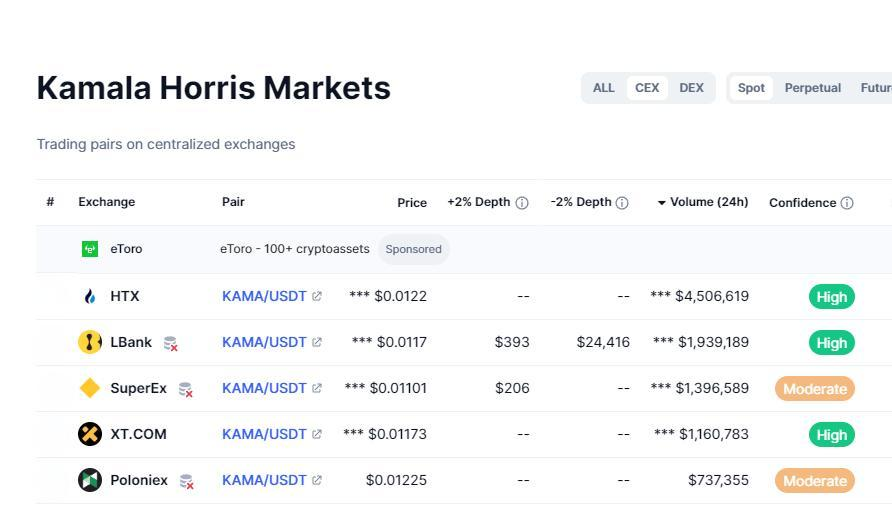
Task: Switch to the Perpetual tab
Action: 813,88
